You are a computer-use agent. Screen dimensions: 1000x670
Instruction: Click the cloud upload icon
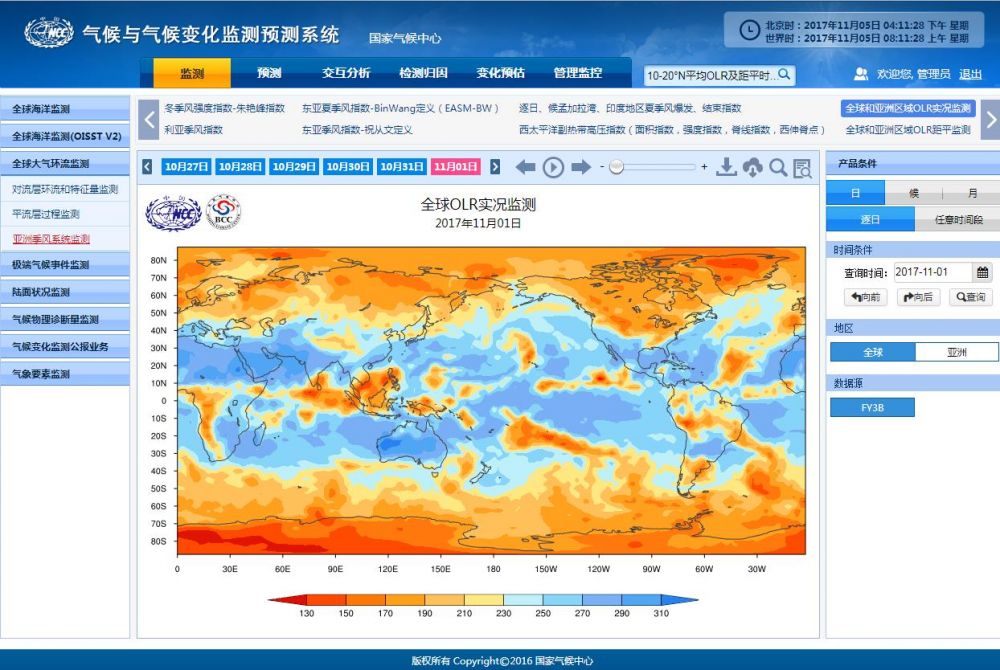tap(752, 168)
